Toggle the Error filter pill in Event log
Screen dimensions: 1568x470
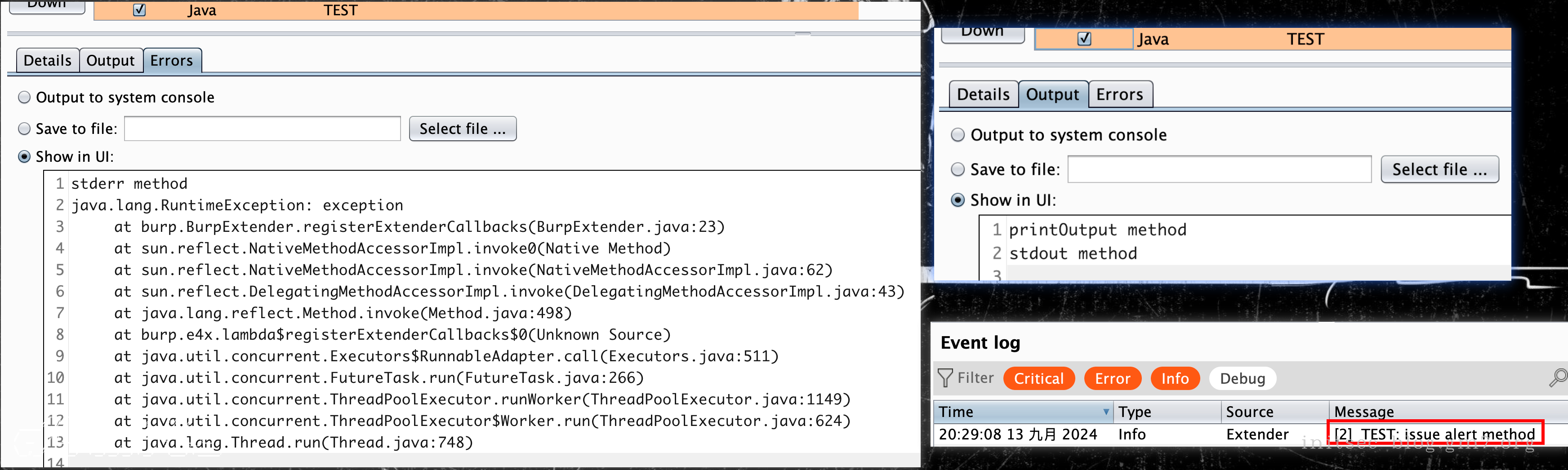pos(1112,378)
